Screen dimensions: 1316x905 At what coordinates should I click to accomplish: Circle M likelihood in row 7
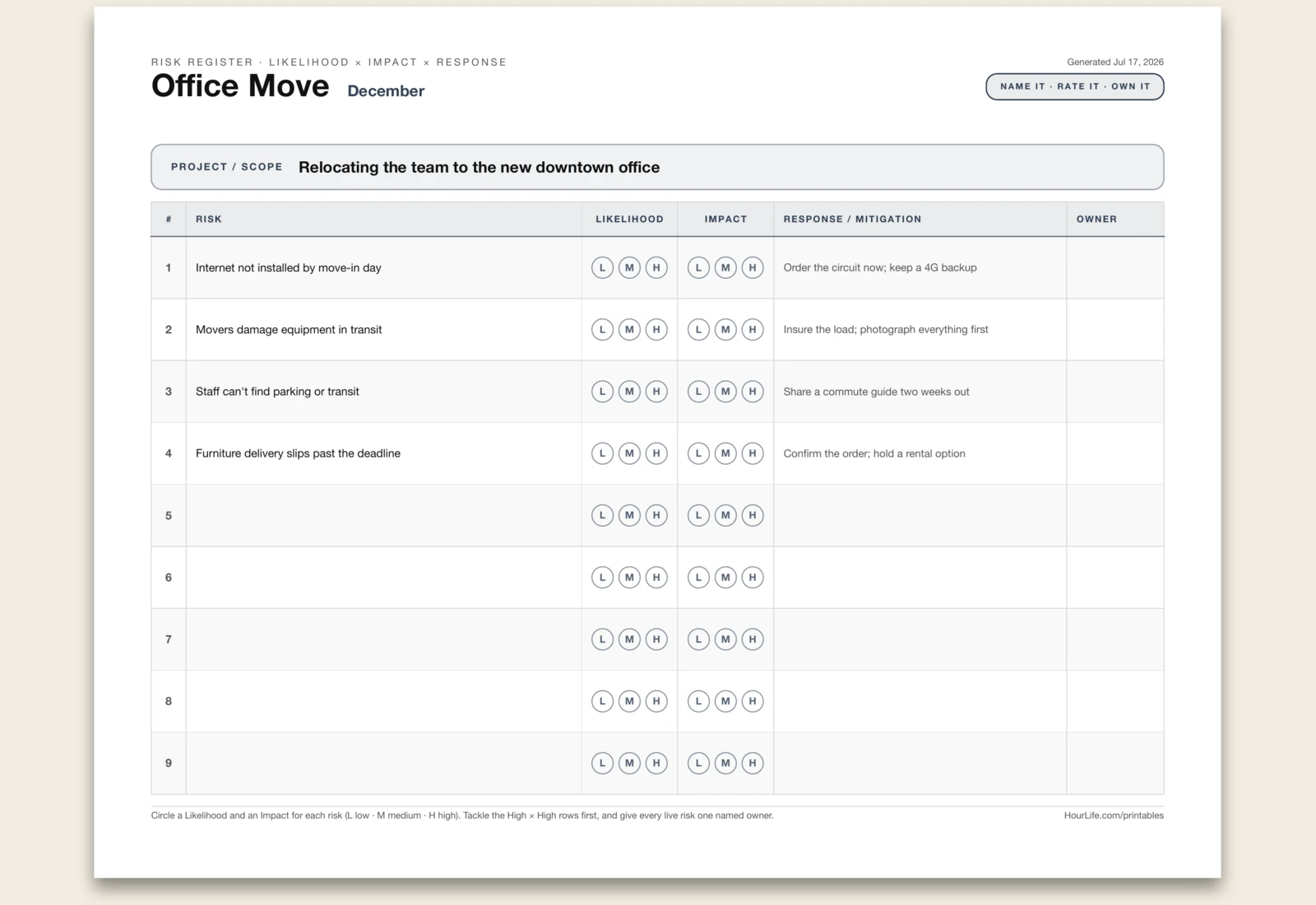pos(629,639)
